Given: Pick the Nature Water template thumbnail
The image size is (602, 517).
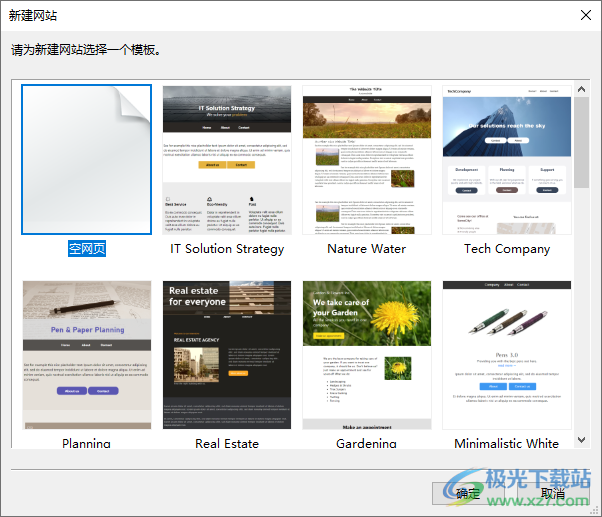Looking at the screenshot, I should pyautogui.click(x=367, y=160).
